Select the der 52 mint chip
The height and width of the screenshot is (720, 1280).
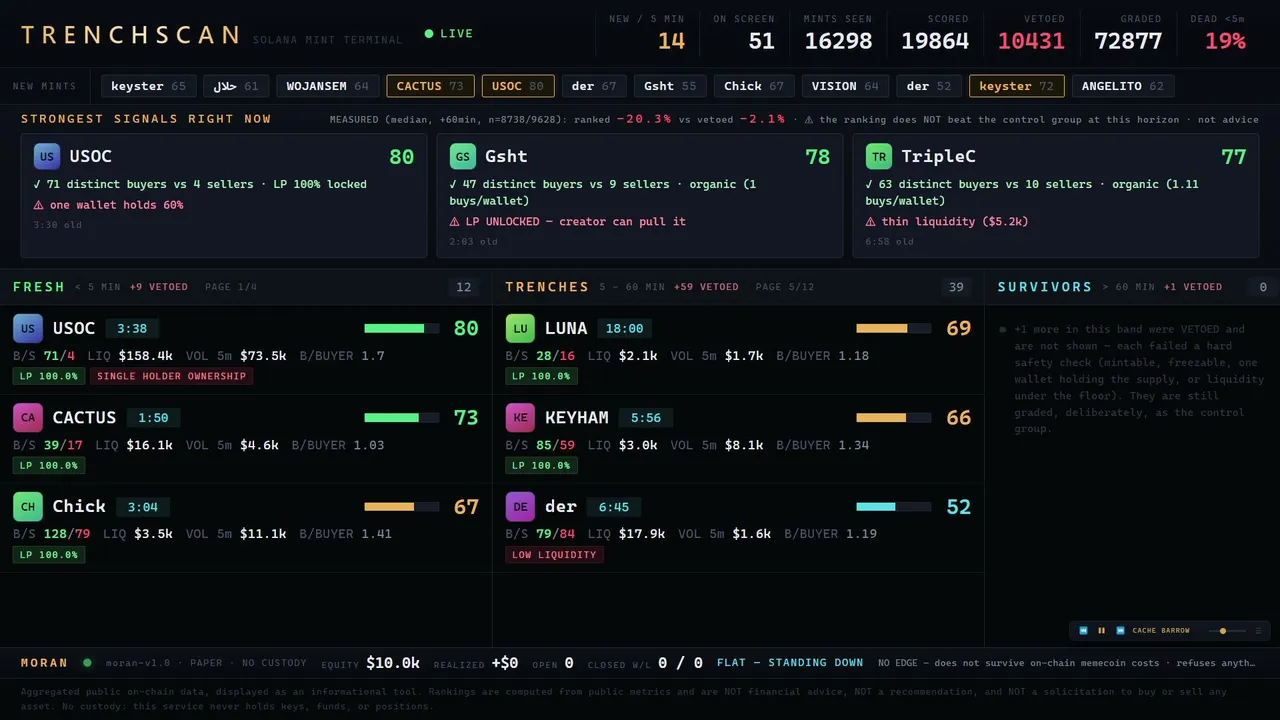click(x=929, y=86)
